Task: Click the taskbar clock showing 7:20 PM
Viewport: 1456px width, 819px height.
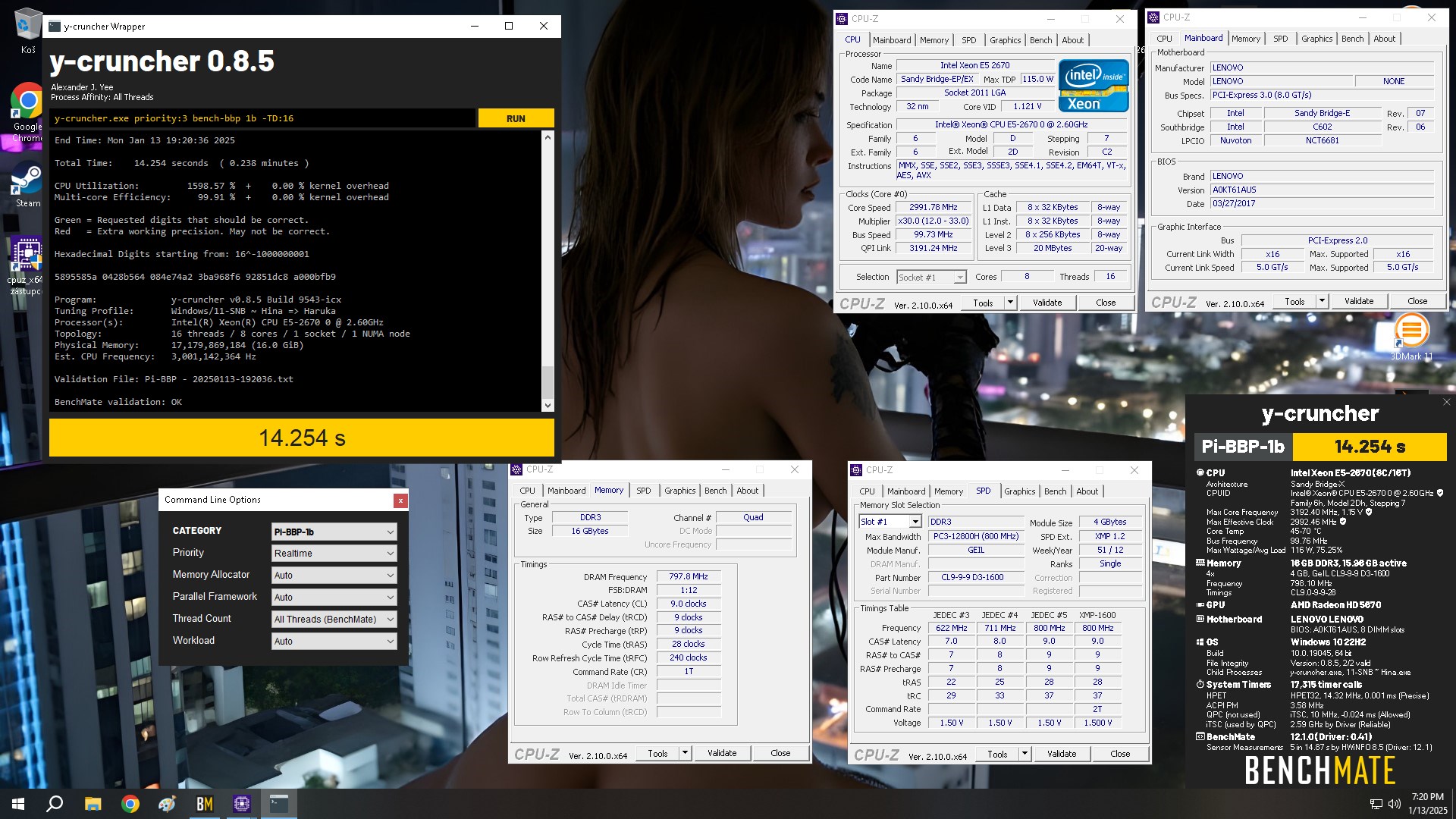Action: (x=1427, y=804)
